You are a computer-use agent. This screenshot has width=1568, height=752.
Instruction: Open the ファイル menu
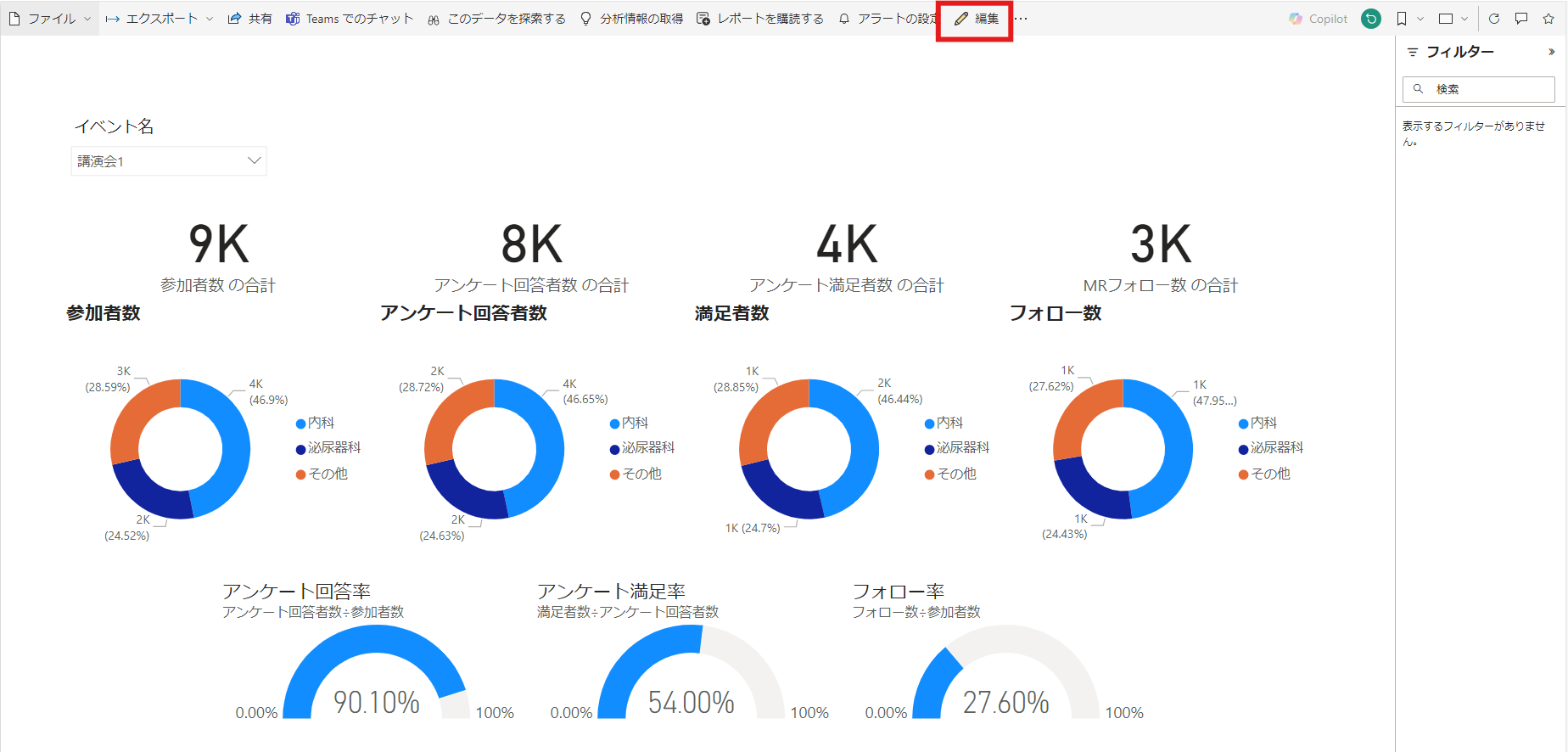[x=49, y=19]
